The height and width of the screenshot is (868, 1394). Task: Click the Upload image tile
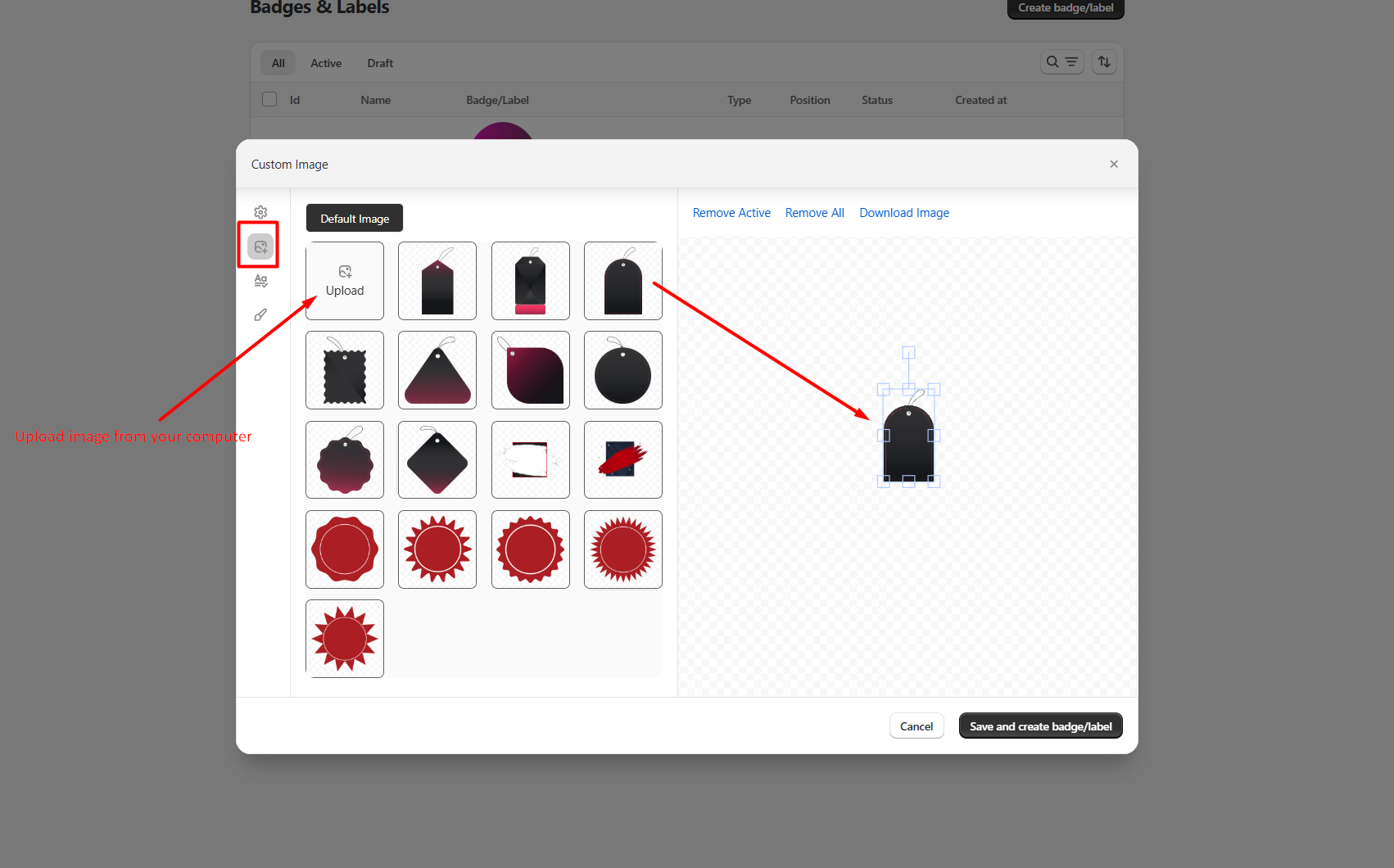(x=345, y=281)
